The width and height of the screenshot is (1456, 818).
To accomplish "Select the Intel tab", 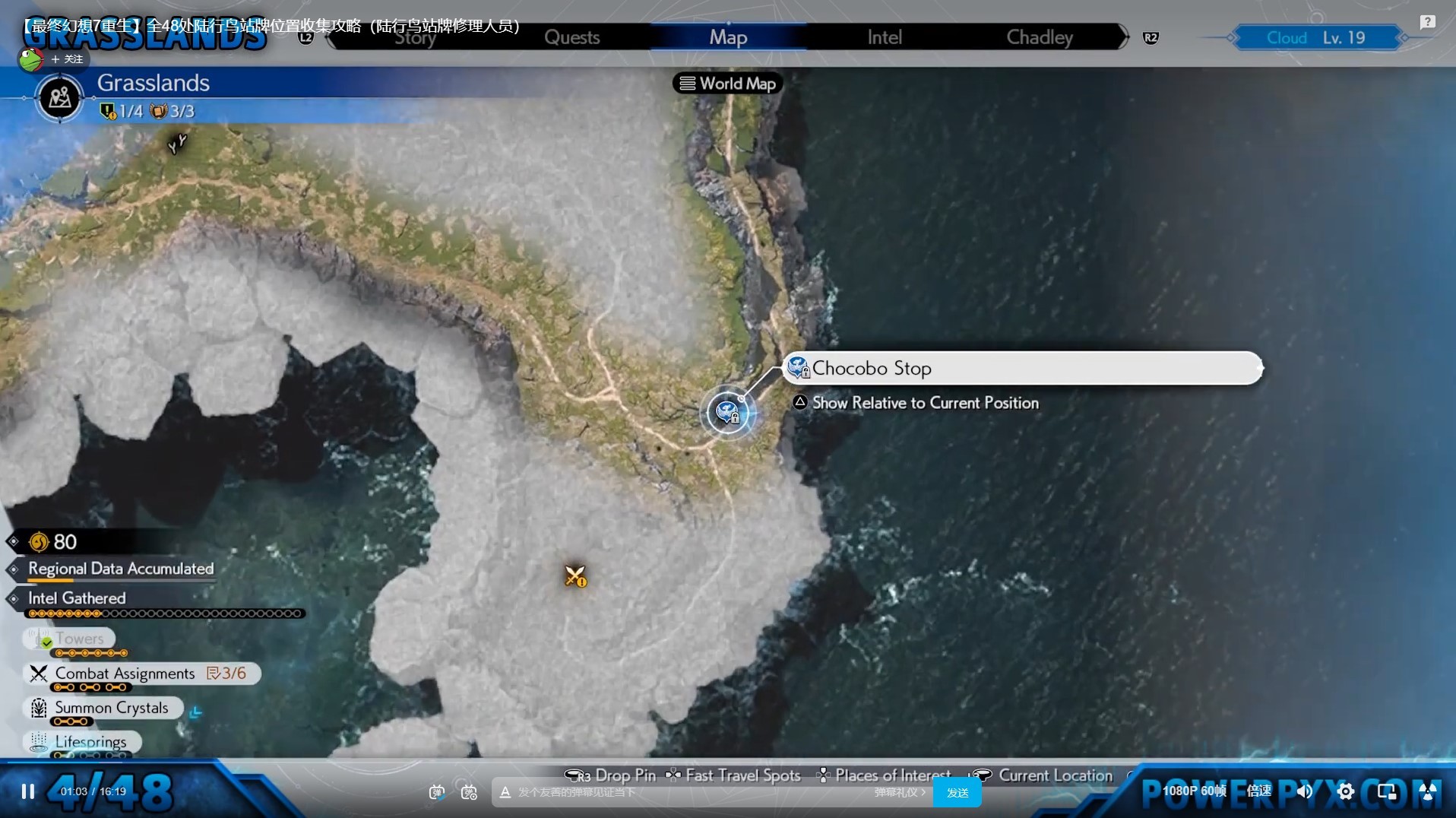I will pos(885,37).
